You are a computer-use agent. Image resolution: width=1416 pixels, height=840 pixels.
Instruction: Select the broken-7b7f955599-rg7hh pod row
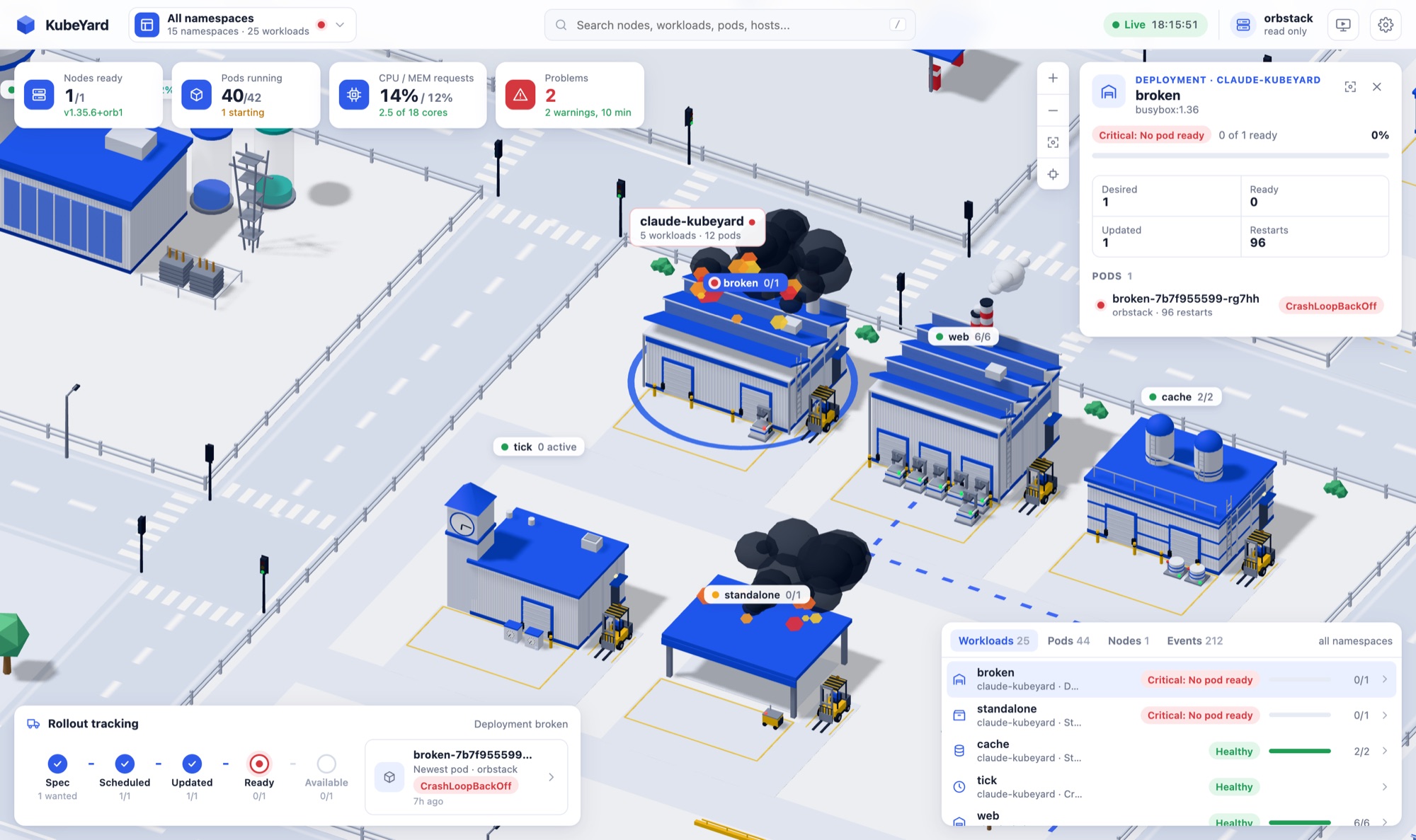pos(1240,305)
